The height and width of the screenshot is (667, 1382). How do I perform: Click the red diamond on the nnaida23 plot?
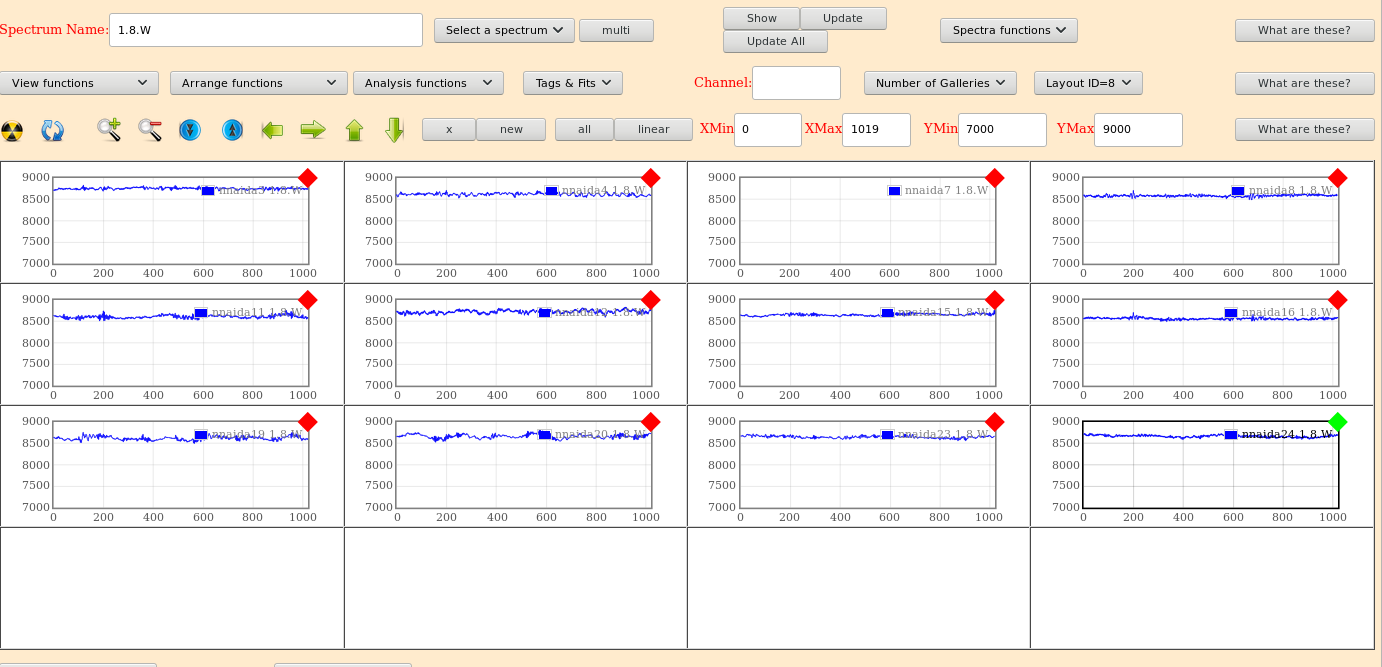click(x=994, y=422)
